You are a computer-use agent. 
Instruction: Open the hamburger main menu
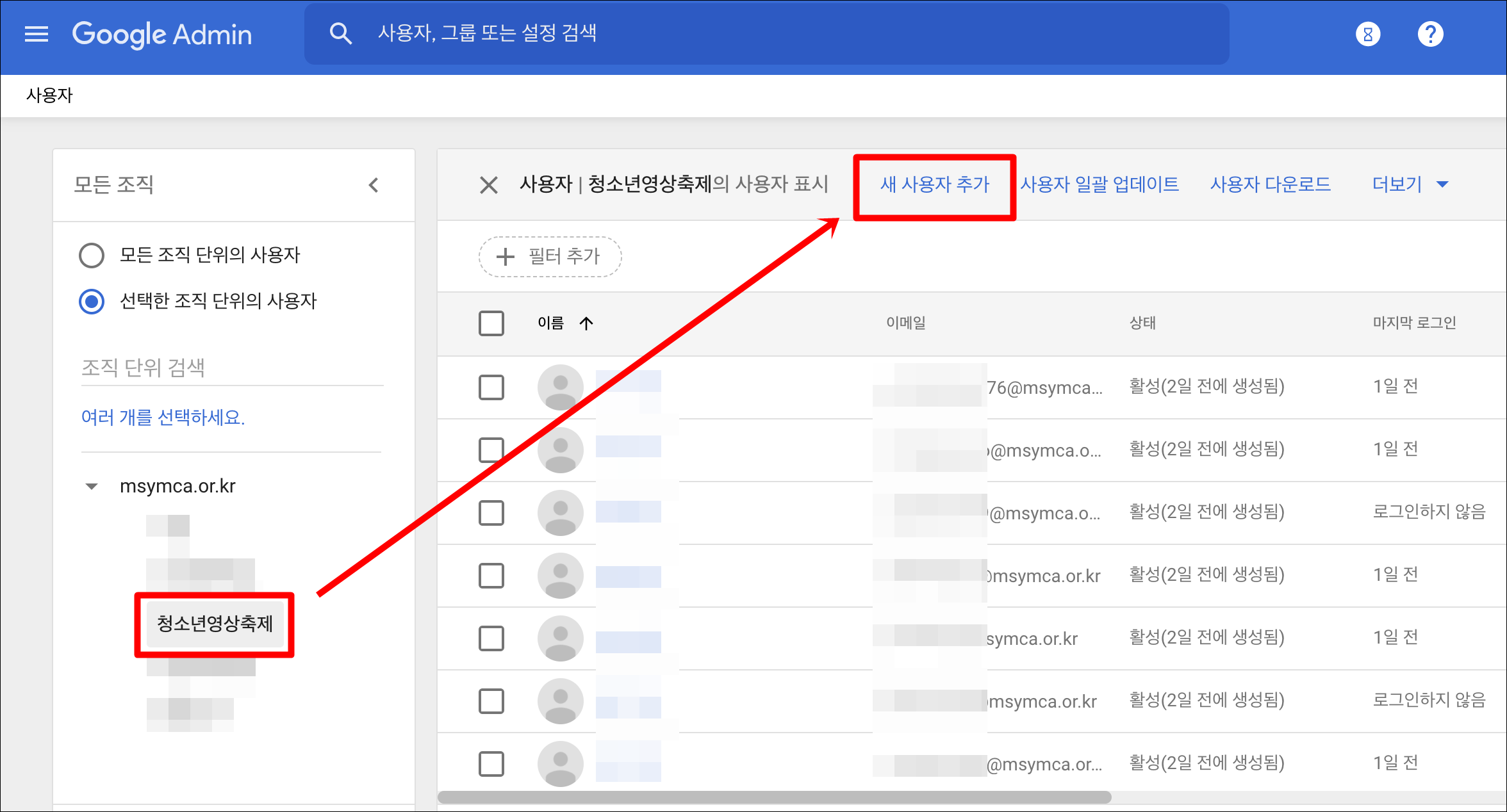37,34
